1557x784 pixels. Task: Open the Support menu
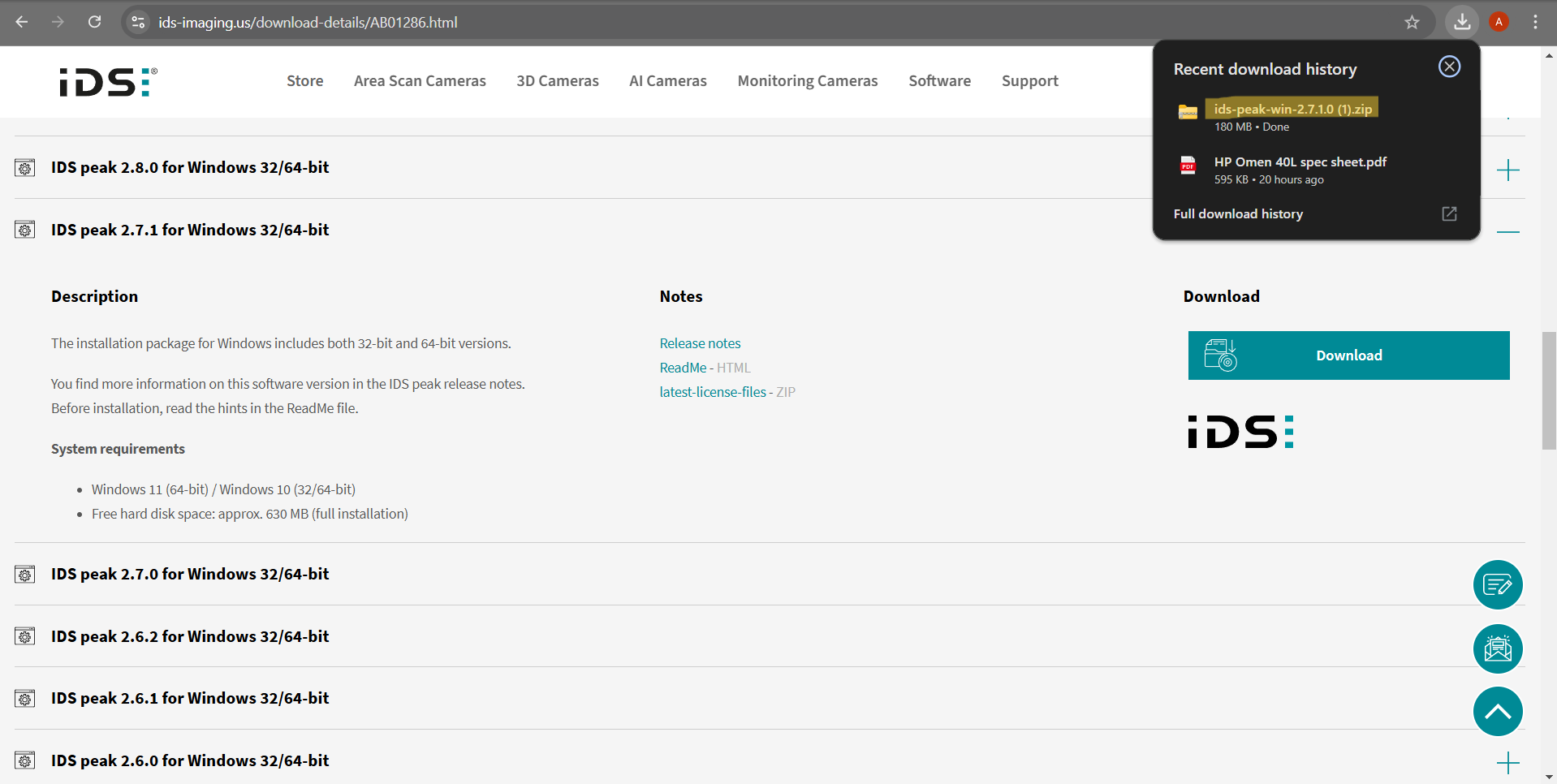tap(1029, 80)
